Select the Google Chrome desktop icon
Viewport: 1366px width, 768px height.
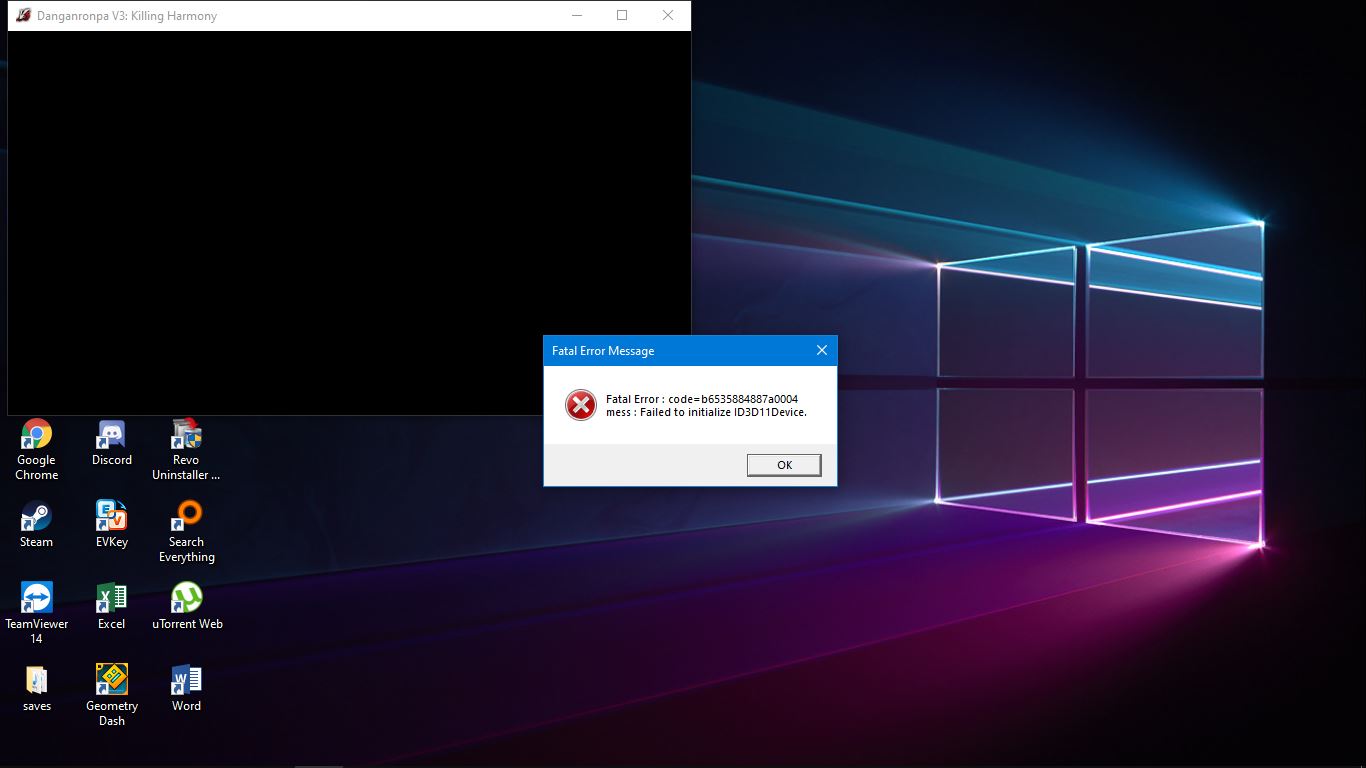click(37, 436)
